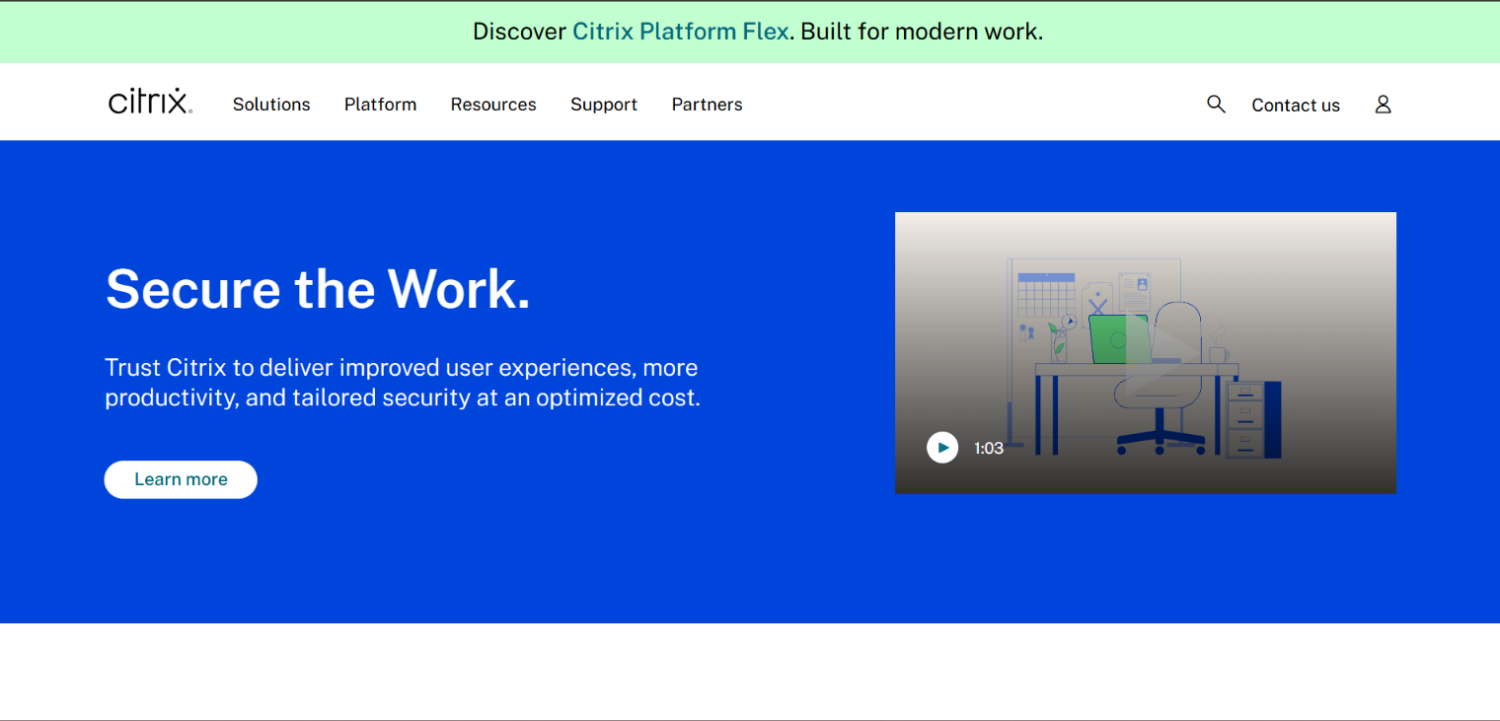The width and height of the screenshot is (1500, 721).
Task: Follow the Citrix Platform Flex banner link
Action: [x=681, y=31]
